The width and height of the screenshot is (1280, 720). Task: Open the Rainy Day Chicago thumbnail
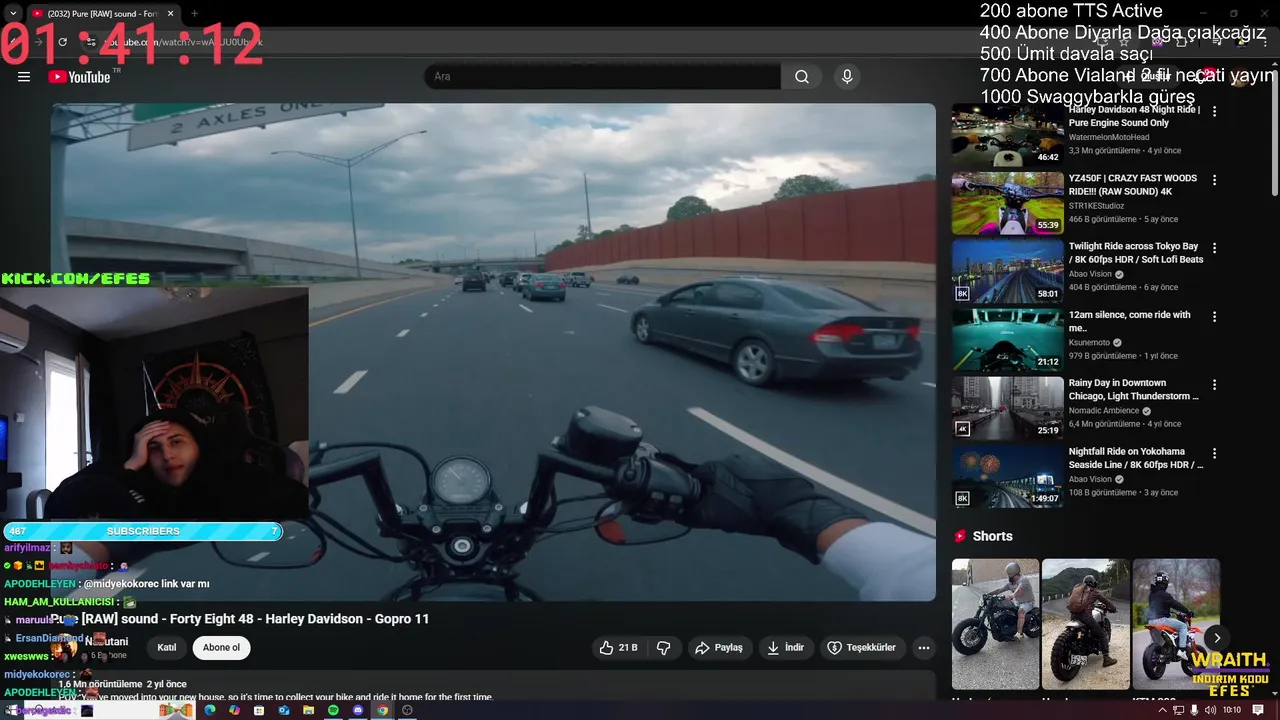coord(1007,408)
